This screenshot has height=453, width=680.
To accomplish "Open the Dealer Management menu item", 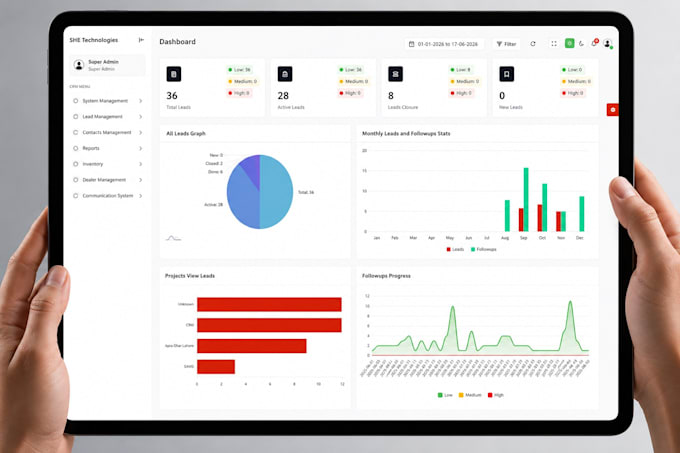I will (x=108, y=179).
